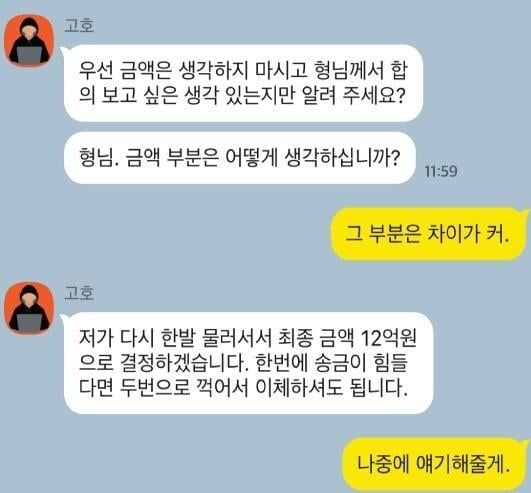
Task: Tap the yellow 나중에 얘기해줄게 bubble
Action: click(434, 464)
